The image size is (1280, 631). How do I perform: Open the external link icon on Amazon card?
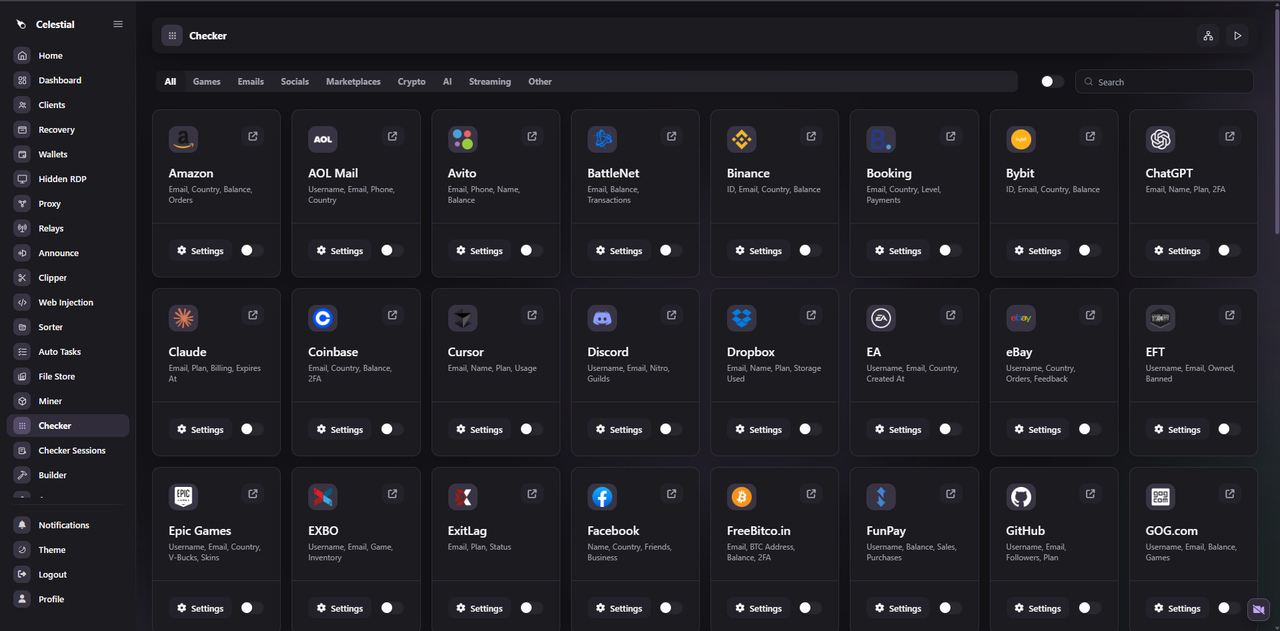click(253, 137)
